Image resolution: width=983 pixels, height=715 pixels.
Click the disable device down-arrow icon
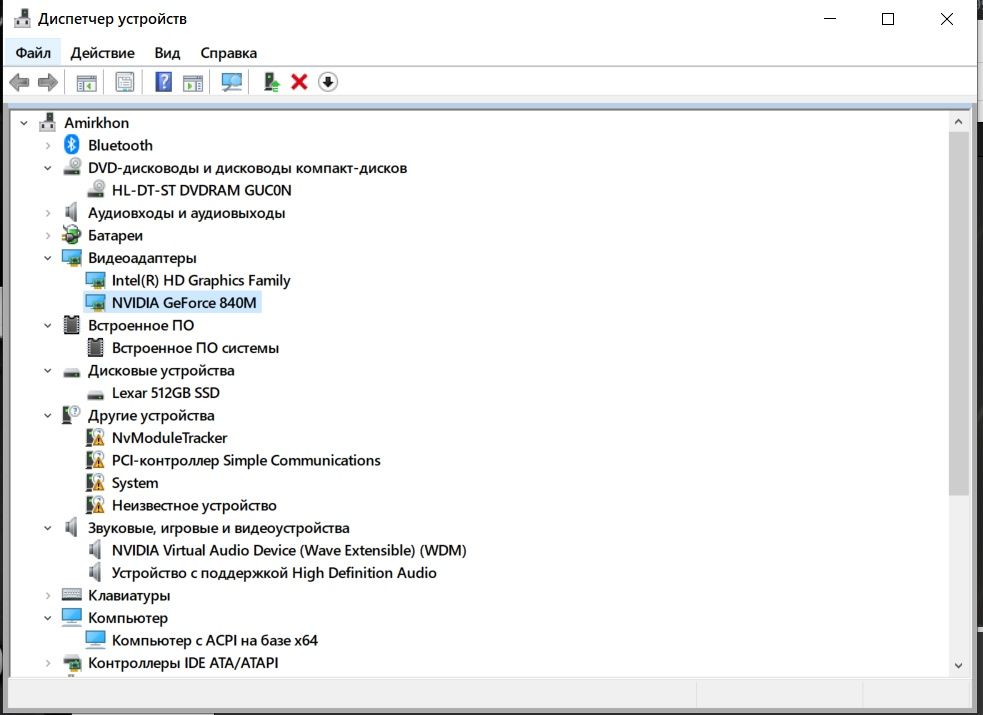(328, 82)
